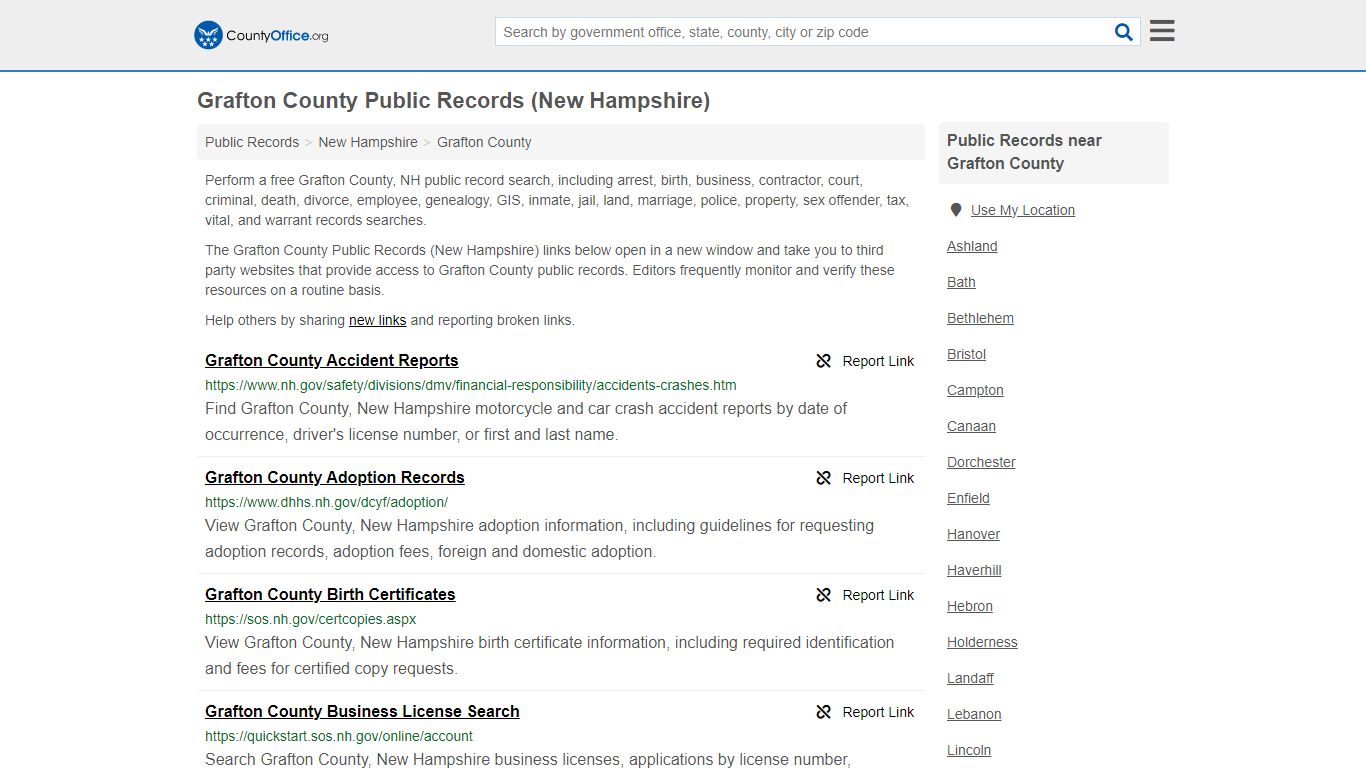Viewport: 1366px width, 768px height.
Task: Click broken link icon for Adoption Records
Action: click(824, 478)
